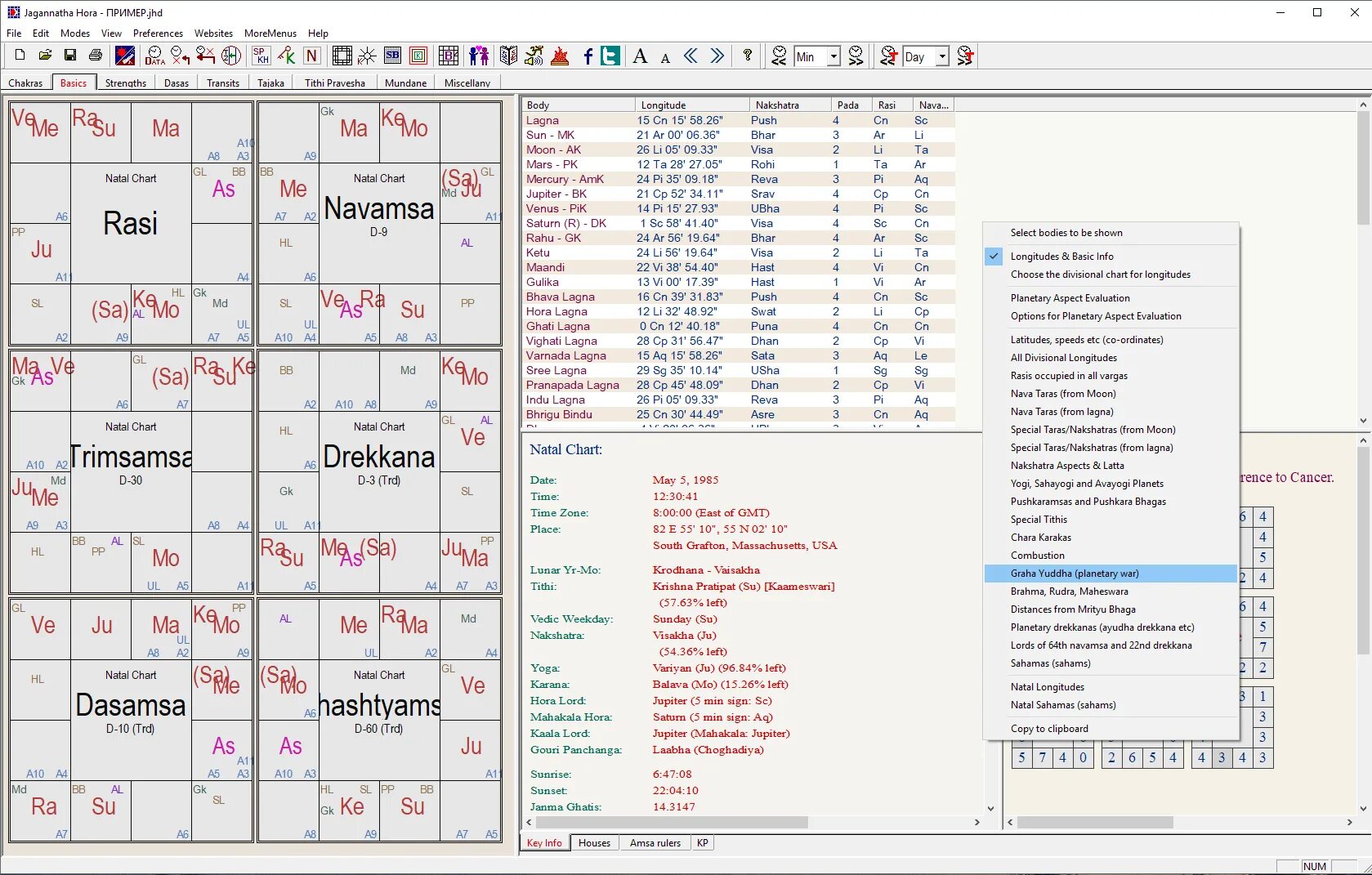
Task: Click the couple compatibility icon
Action: click(479, 56)
